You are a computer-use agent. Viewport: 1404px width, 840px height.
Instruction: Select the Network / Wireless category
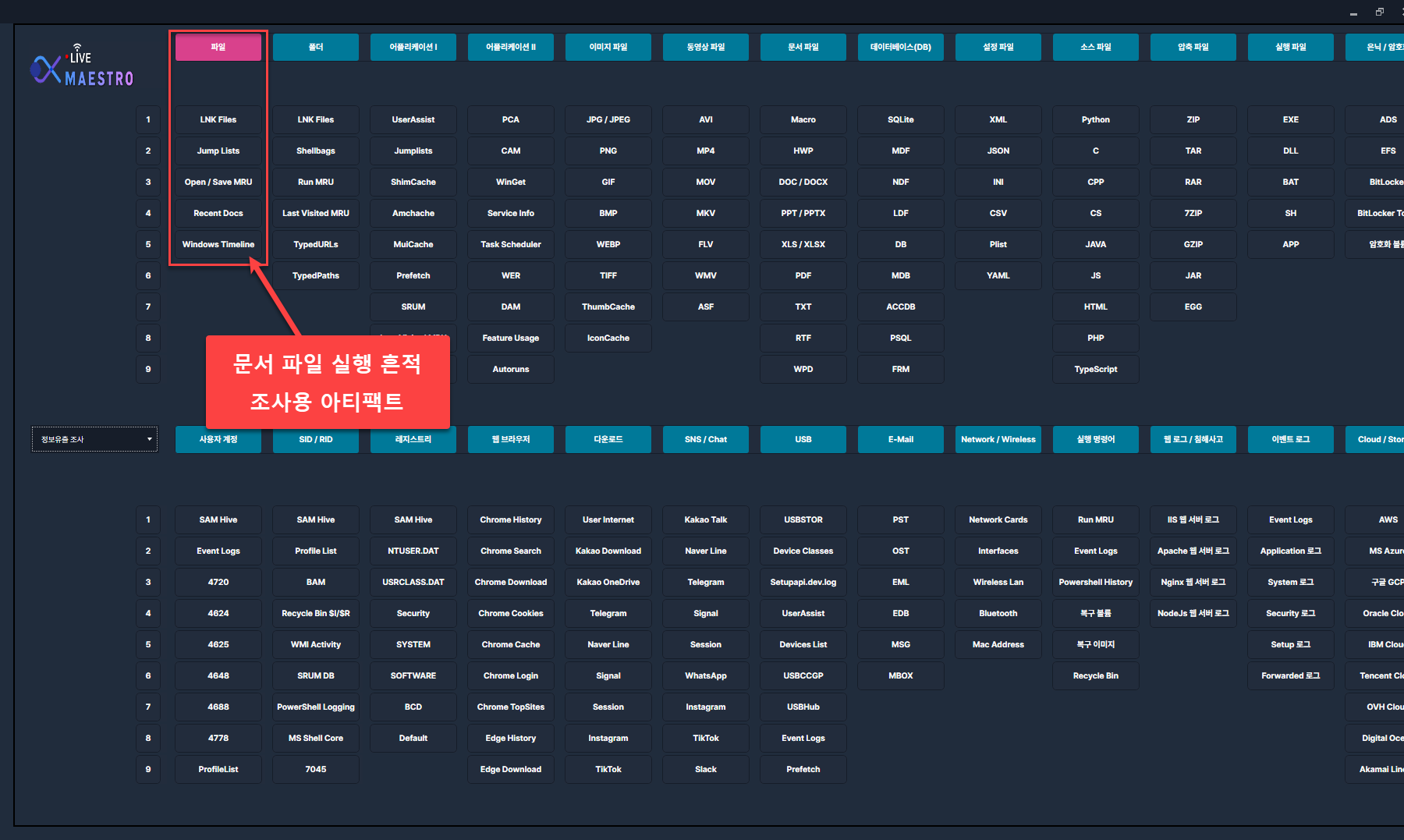point(998,439)
